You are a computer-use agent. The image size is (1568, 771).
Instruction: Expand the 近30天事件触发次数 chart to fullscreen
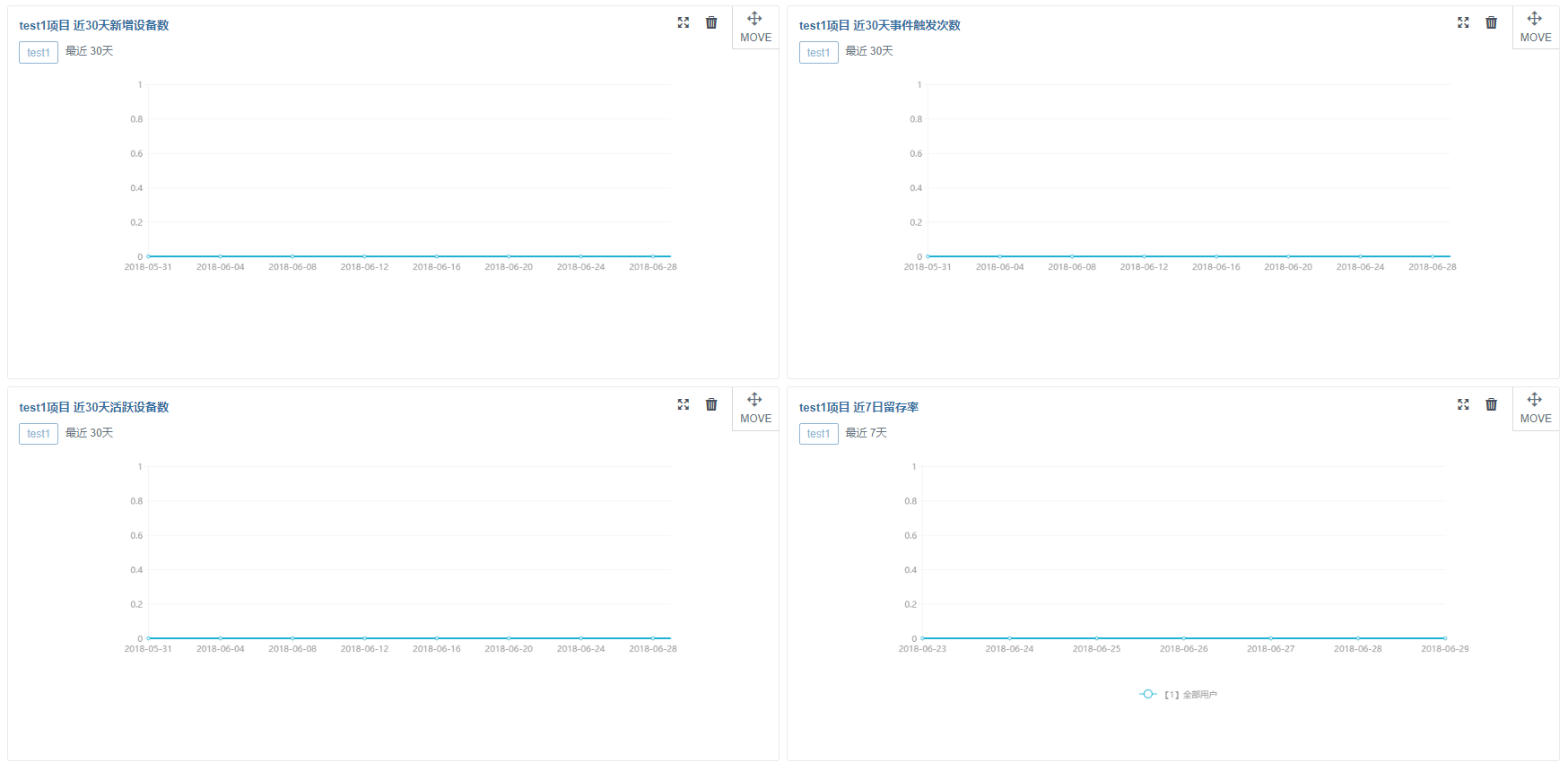[x=1463, y=22]
